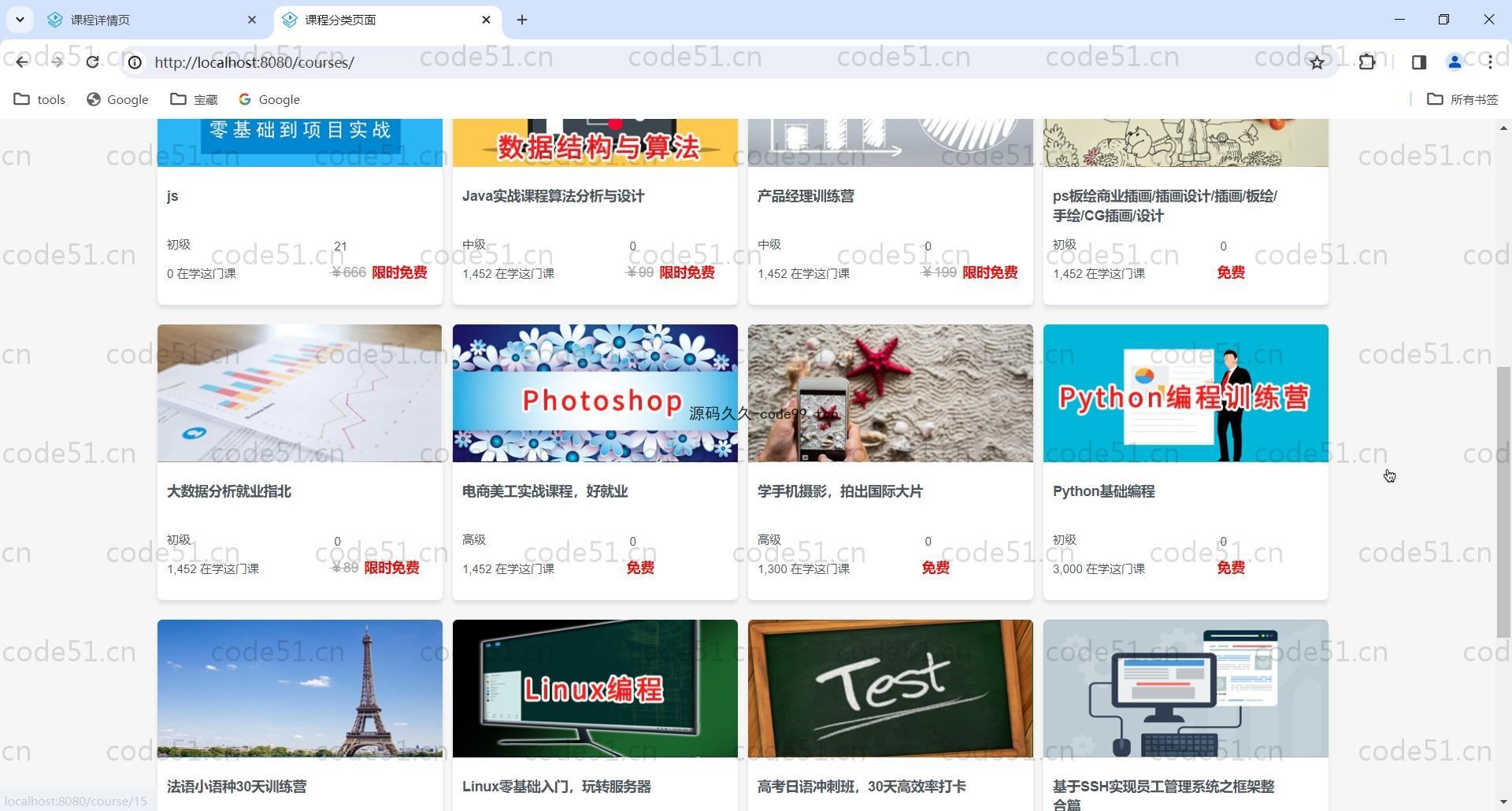Viewport: 1512px width, 811px height.
Task: Click 3,000 在学这门课 text
Action: [1099, 568]
